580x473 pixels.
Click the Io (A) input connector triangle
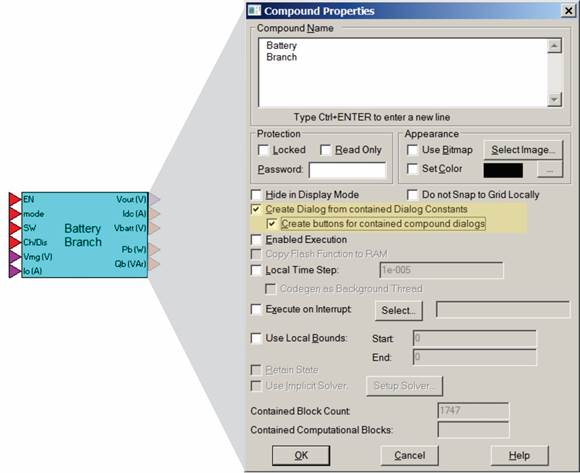pos(15,271)
